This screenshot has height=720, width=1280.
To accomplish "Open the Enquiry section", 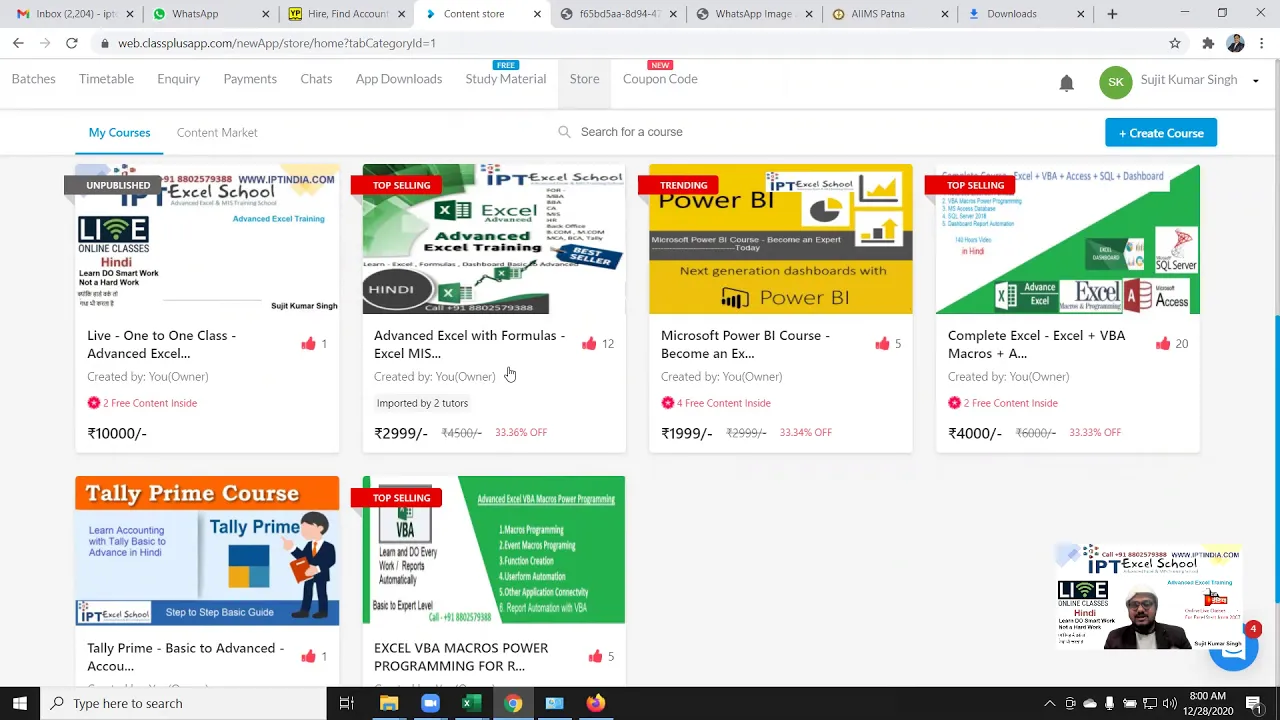I will [178, 79].
